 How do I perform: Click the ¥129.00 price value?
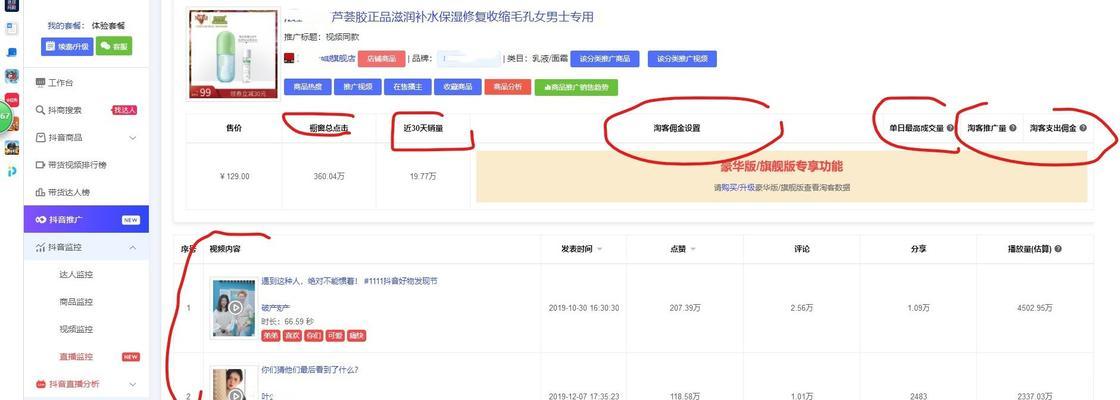234,176
